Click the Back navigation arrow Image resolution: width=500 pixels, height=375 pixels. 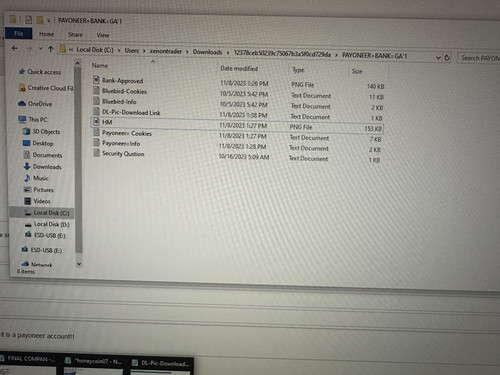[15, 48]
